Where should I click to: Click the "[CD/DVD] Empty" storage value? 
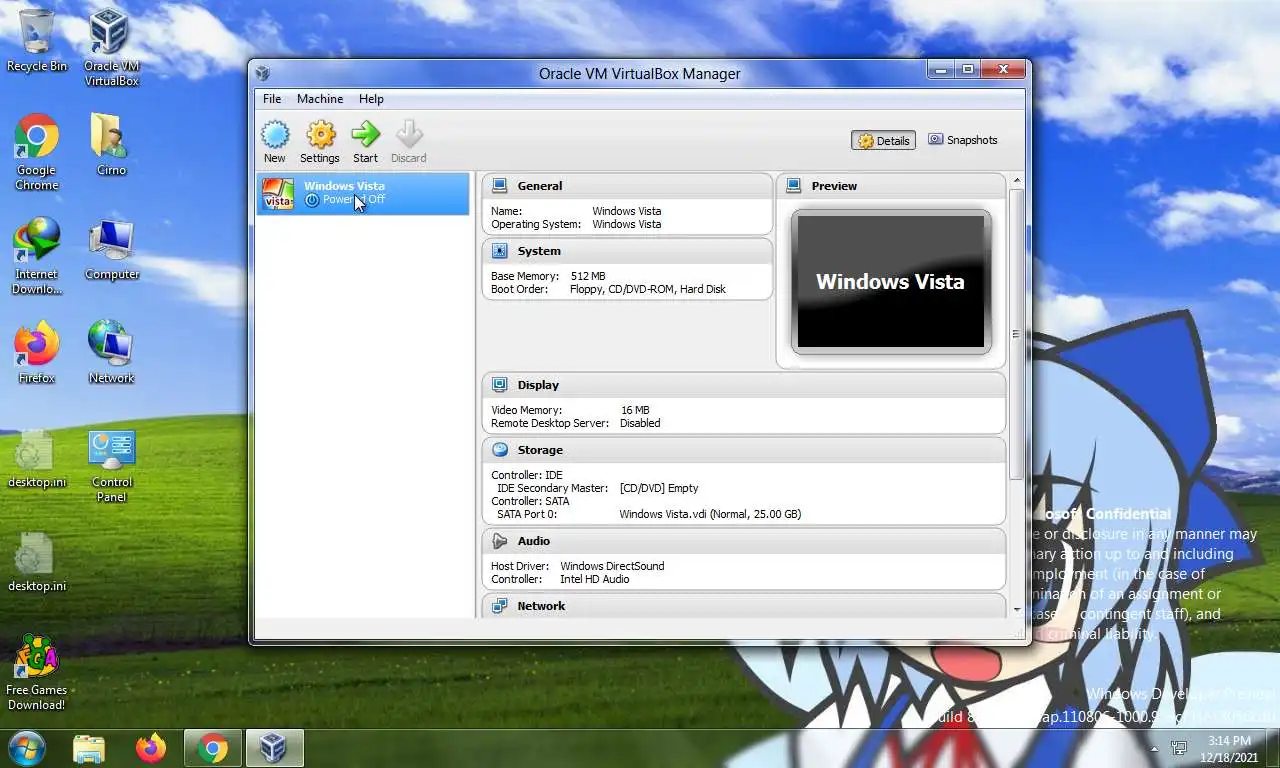tap(659, 488)
